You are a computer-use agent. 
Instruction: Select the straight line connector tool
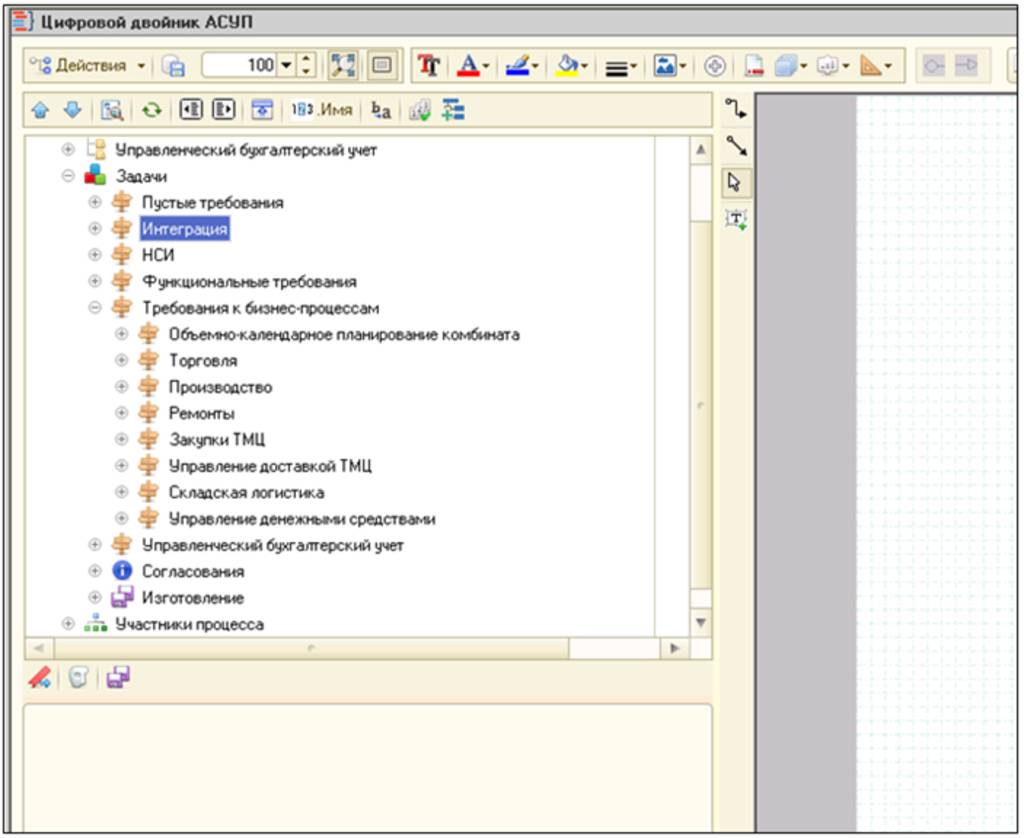point(736,146)
